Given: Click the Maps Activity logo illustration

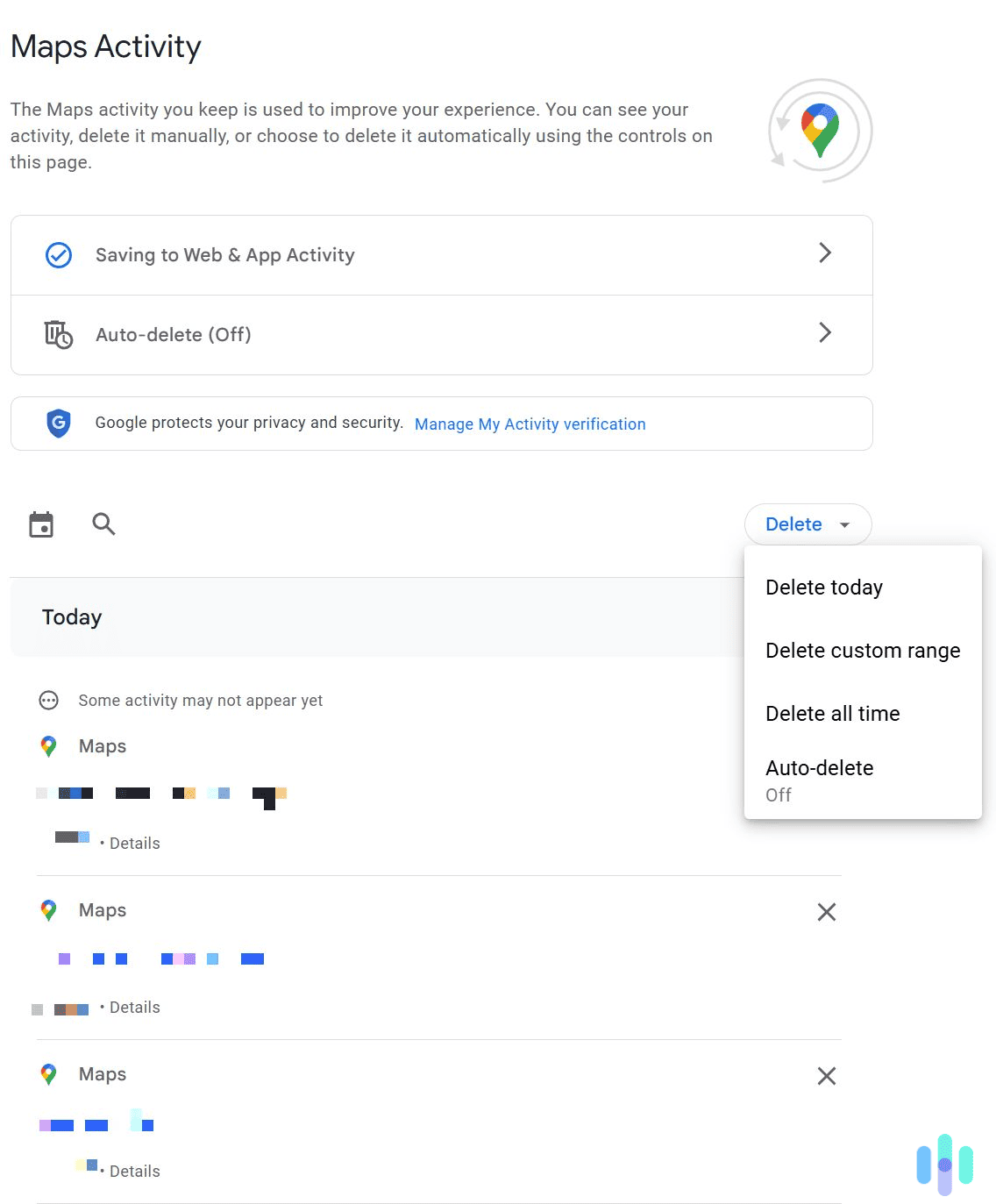Looking at the screenshot, I should (x=820, y=131).
